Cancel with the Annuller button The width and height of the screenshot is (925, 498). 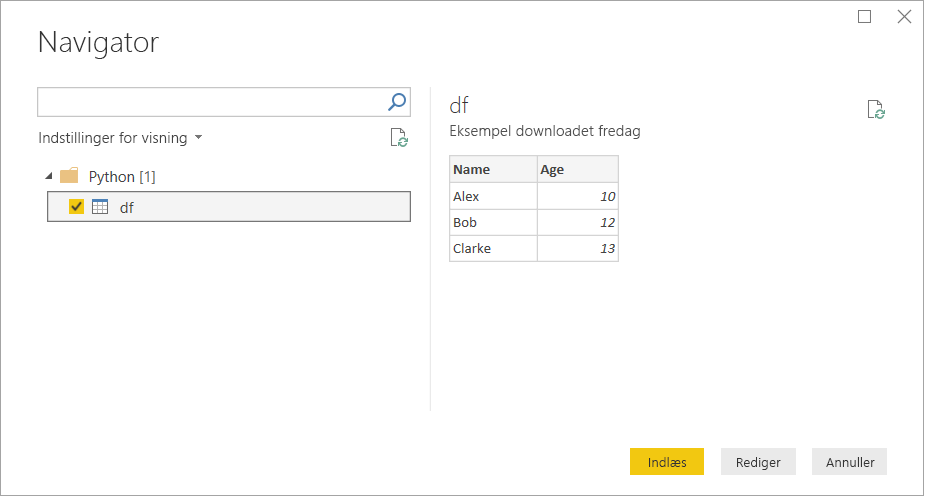(x=849, y=462)
